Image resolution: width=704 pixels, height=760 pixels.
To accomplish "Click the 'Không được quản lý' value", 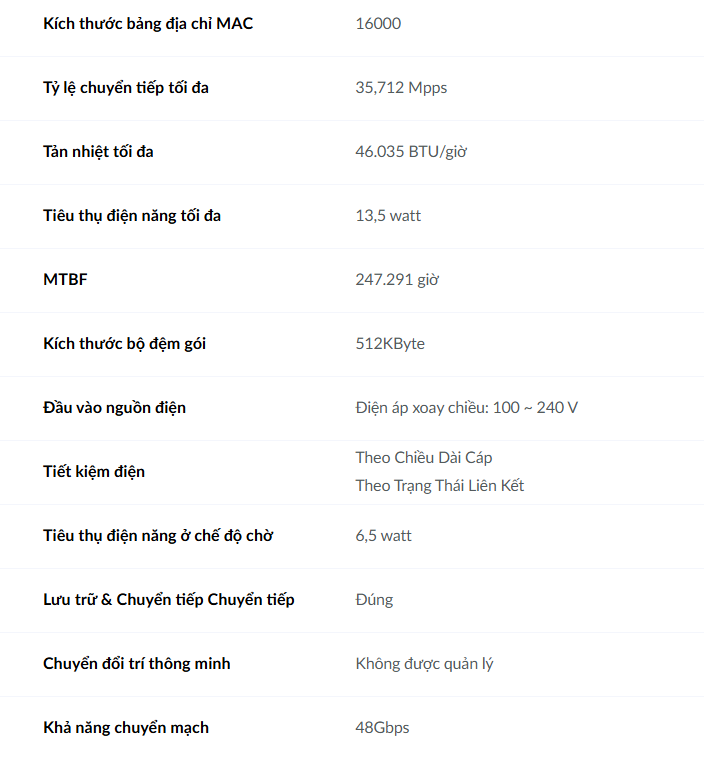I will click(x=424, y=664).
